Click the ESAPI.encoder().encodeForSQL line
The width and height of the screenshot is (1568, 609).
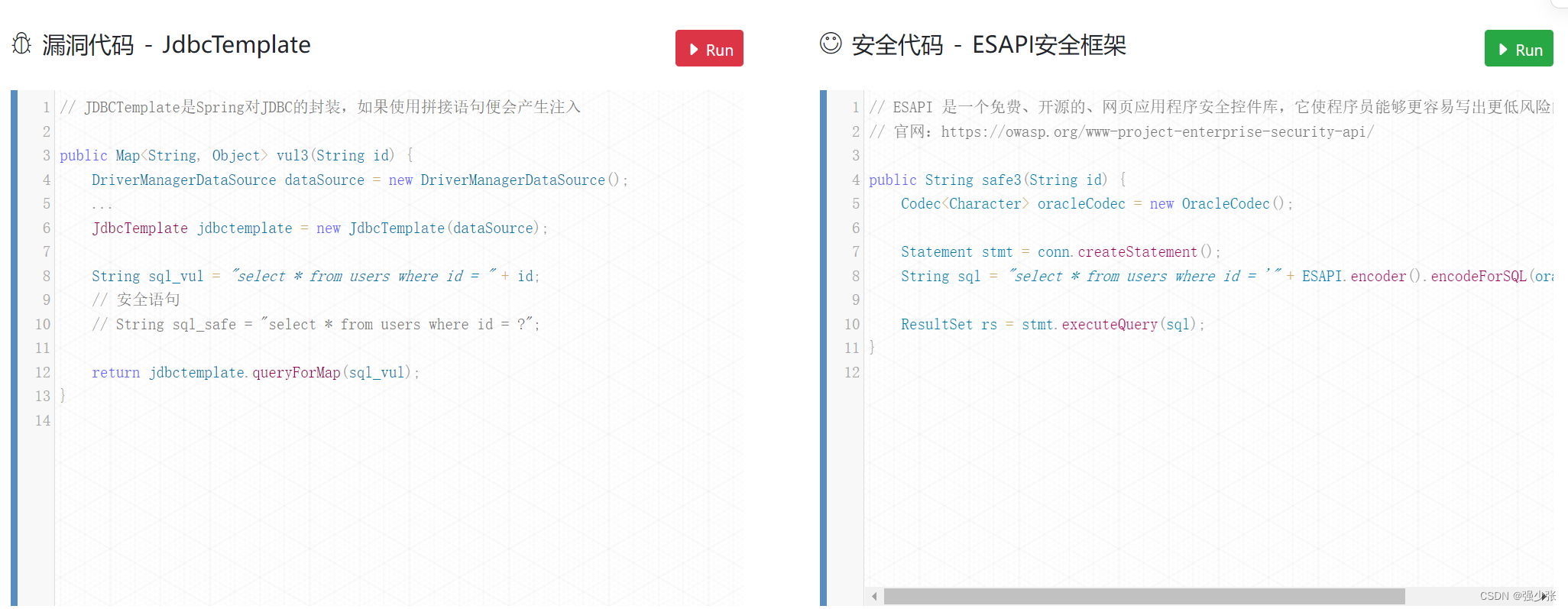pyautogui.click(x=1226, y=276)
